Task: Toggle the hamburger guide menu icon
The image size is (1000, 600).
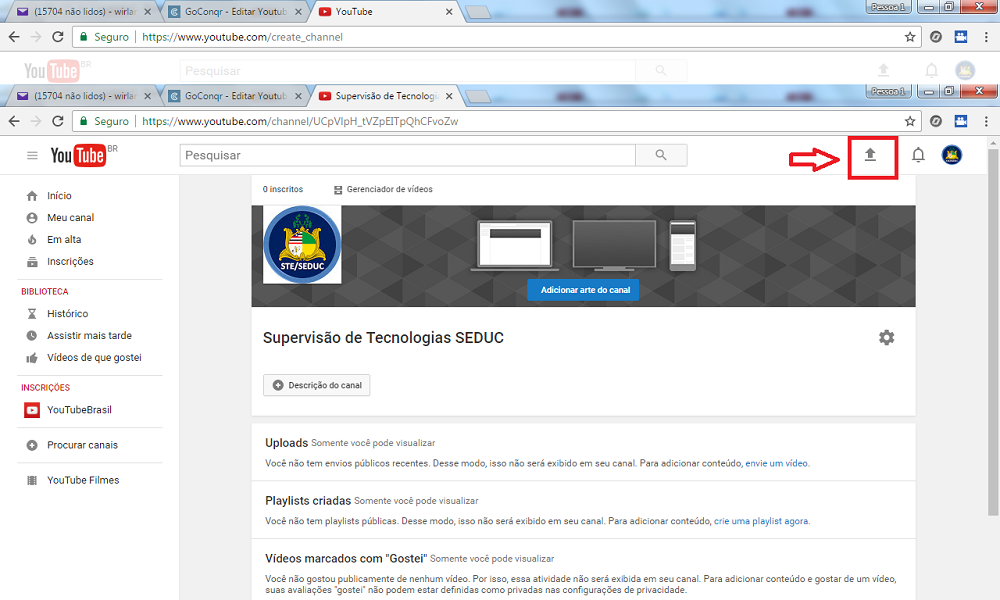Action: coord(32,156)
